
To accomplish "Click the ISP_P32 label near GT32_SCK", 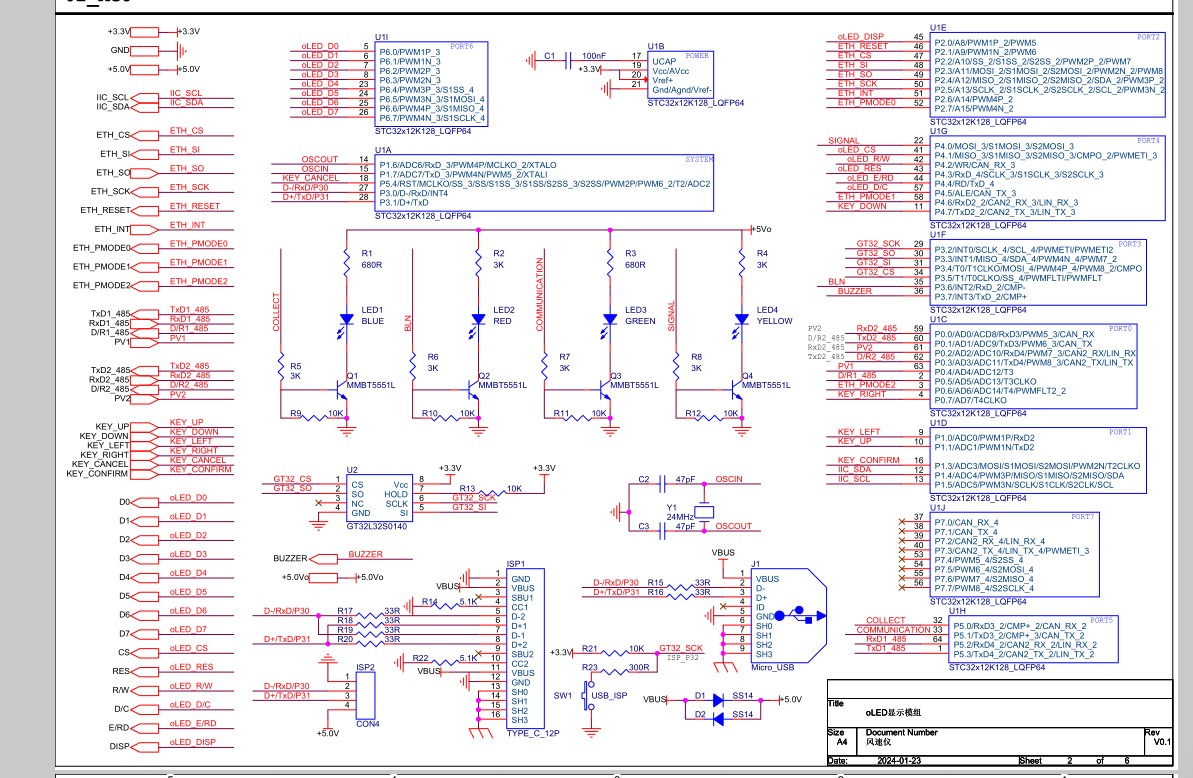I will point(682,658).
